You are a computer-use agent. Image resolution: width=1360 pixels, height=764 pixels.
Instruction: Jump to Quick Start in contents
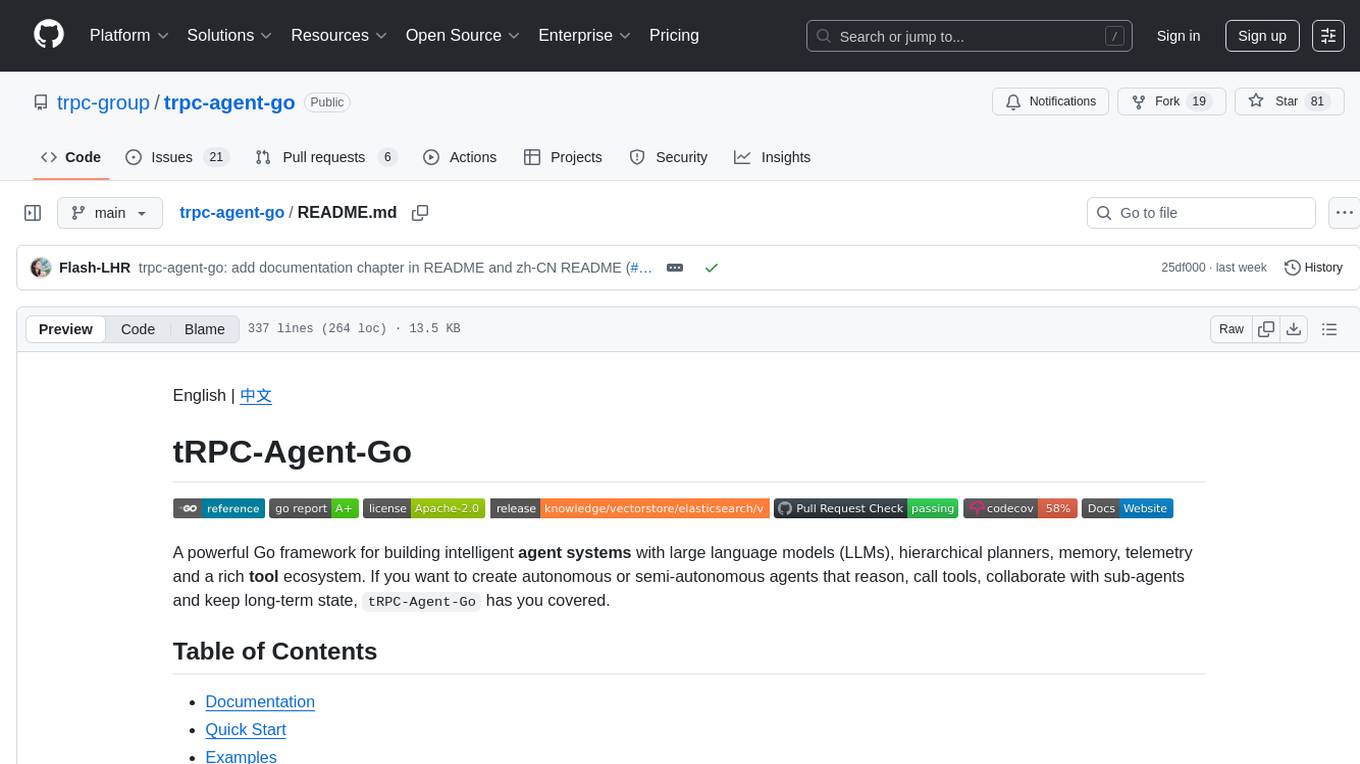(246, 729)
